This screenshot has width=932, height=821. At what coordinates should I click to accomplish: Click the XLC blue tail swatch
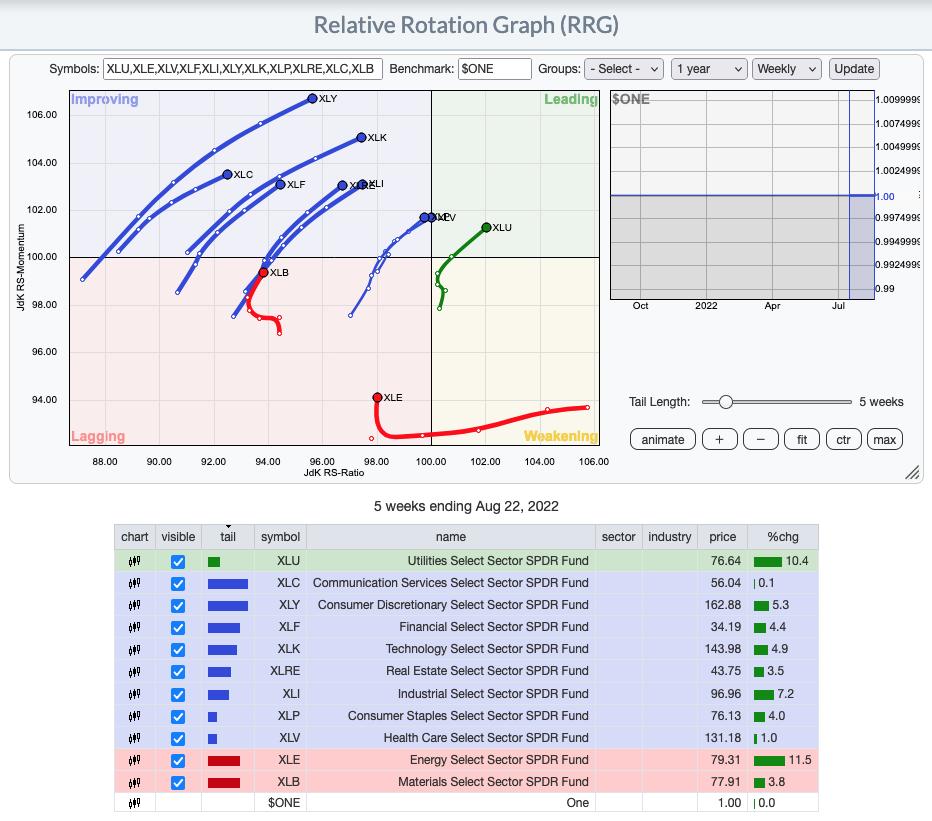[x=228, y=584]
